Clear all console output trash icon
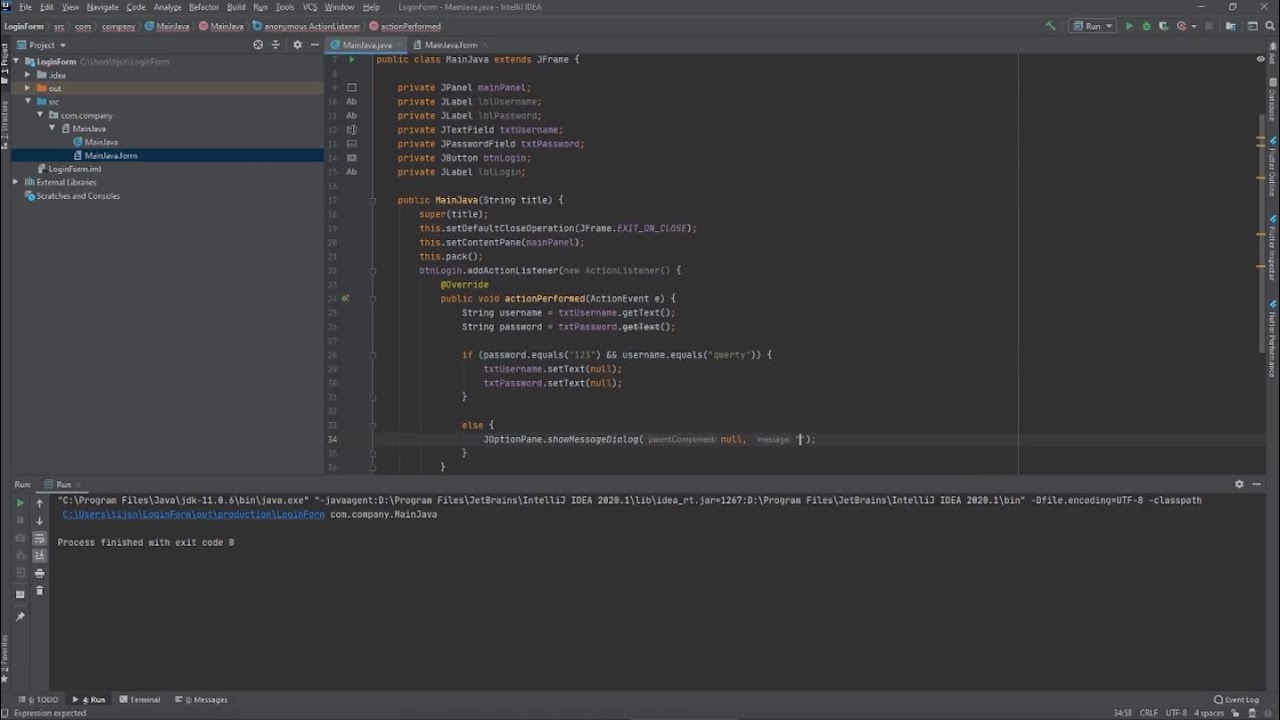Viewport: 1280px width, 720px height. pos(39,591)
